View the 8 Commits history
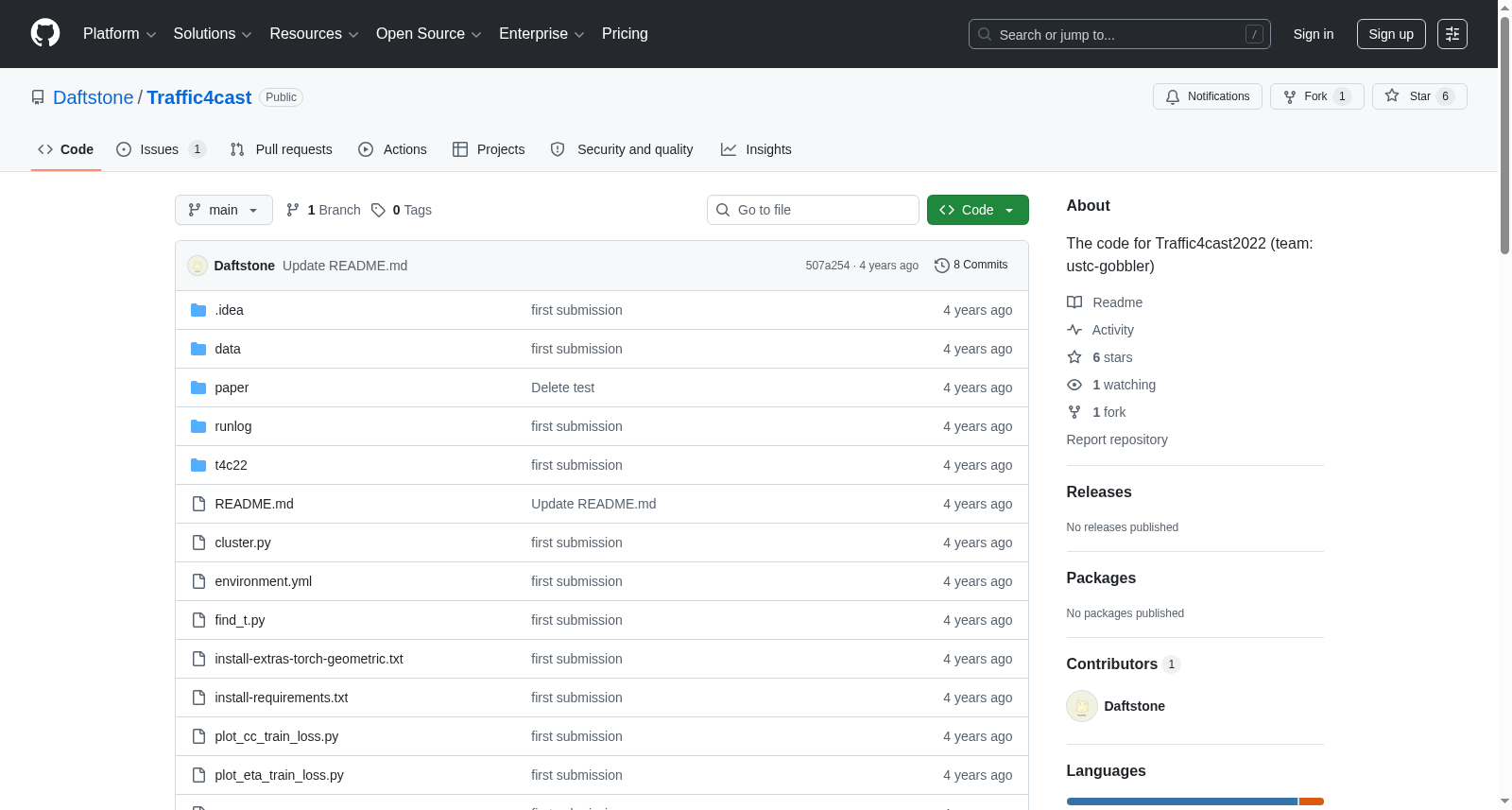The width and height of the screenshot is (1512, 810). coord(971,266)
